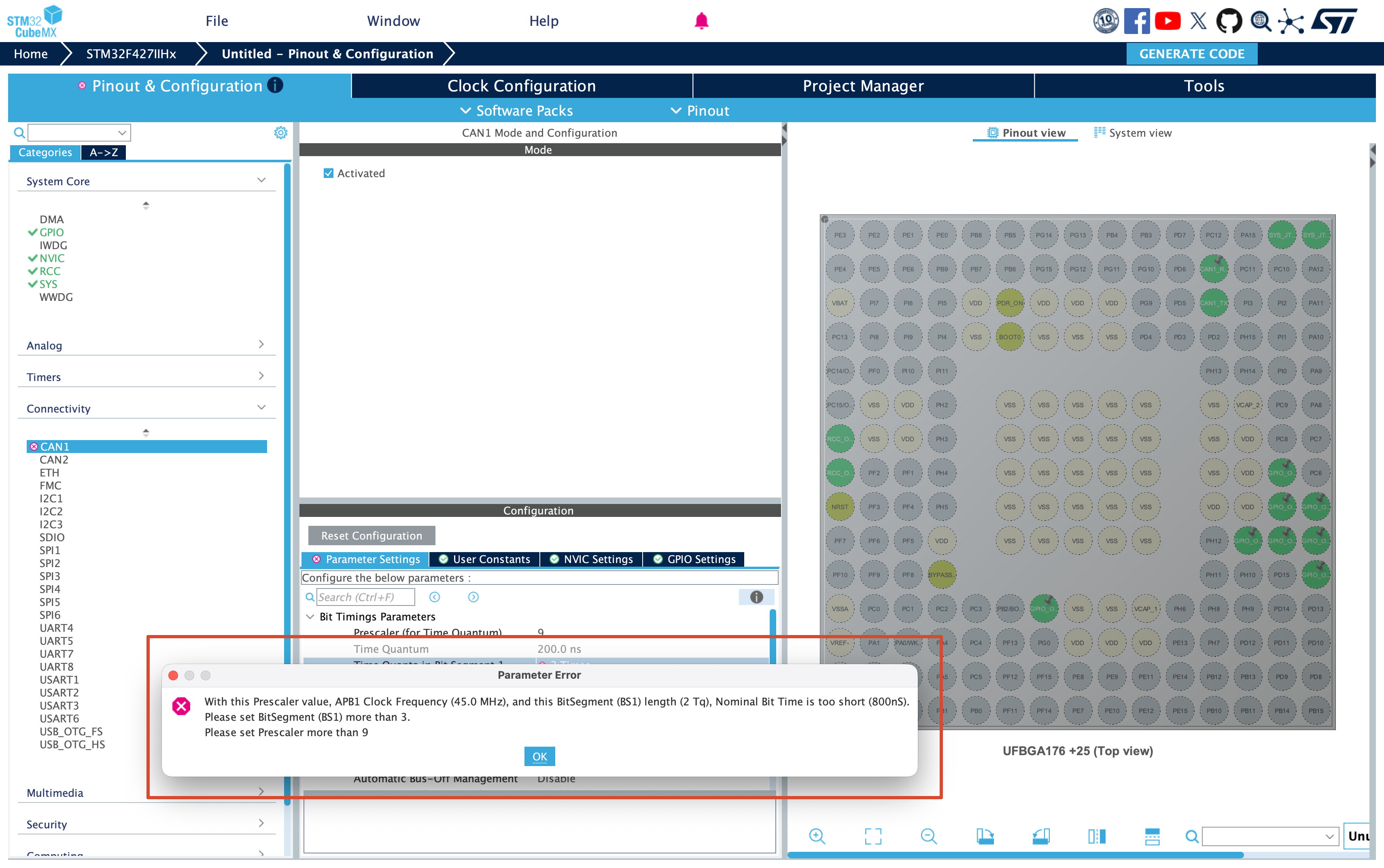Click the STM32CubeMX logo
The width and height of the screenshot is (1384, 868).
tap(35, 21)
